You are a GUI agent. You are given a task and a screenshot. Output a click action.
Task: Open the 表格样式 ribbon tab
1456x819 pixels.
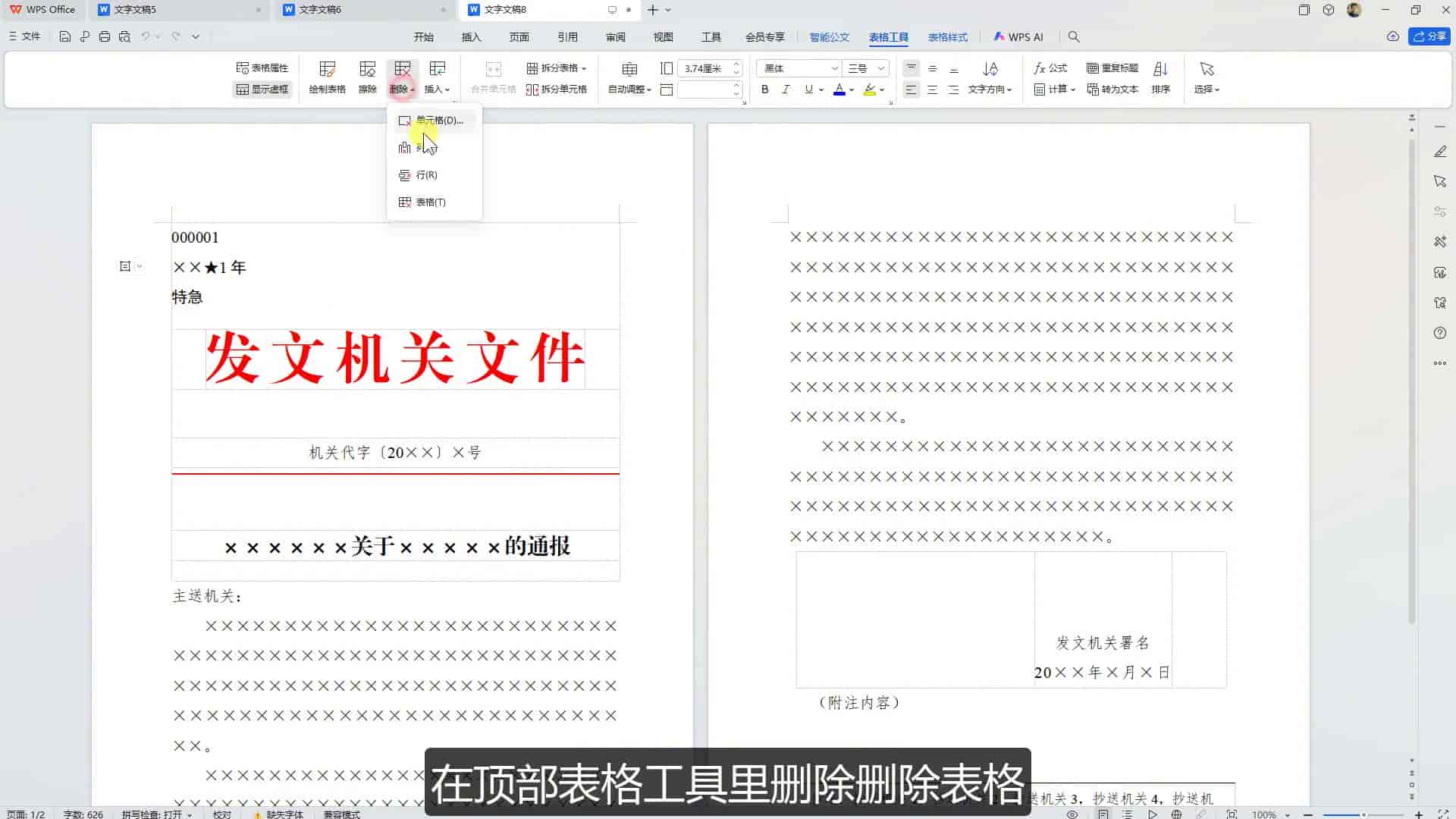point(948,36)
